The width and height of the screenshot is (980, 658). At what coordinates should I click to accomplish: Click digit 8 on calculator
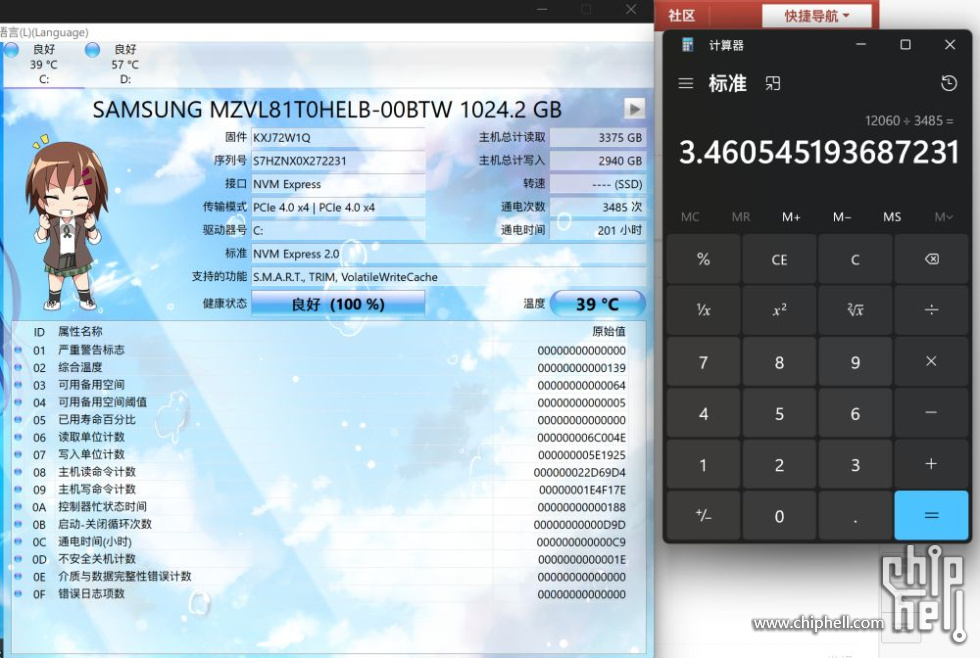779,362
